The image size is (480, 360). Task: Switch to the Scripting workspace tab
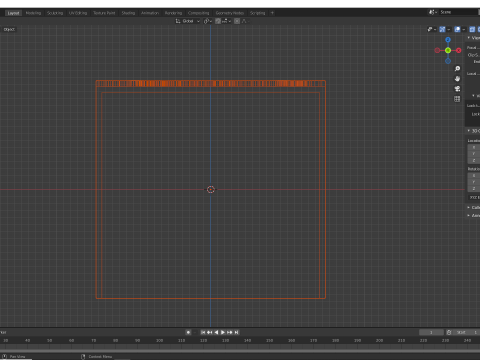pyautogui.click(x=258, y=13)
